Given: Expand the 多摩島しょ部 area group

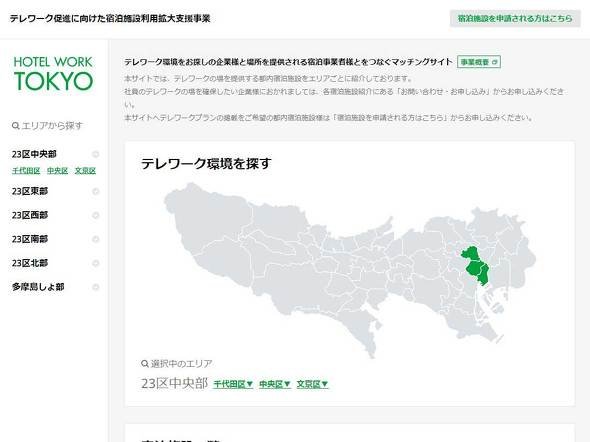Looking at the screenshot, I should point(96,287).
